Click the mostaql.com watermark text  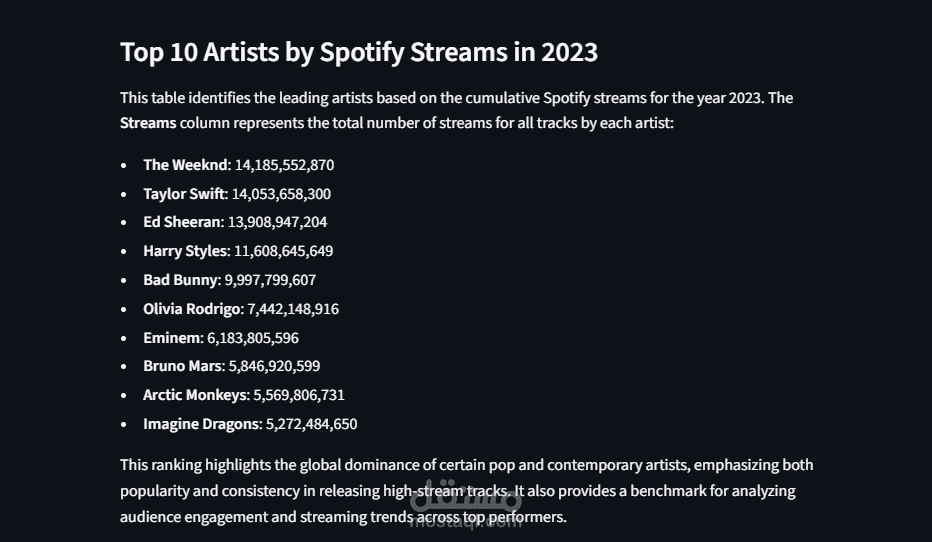pos(465,522)
